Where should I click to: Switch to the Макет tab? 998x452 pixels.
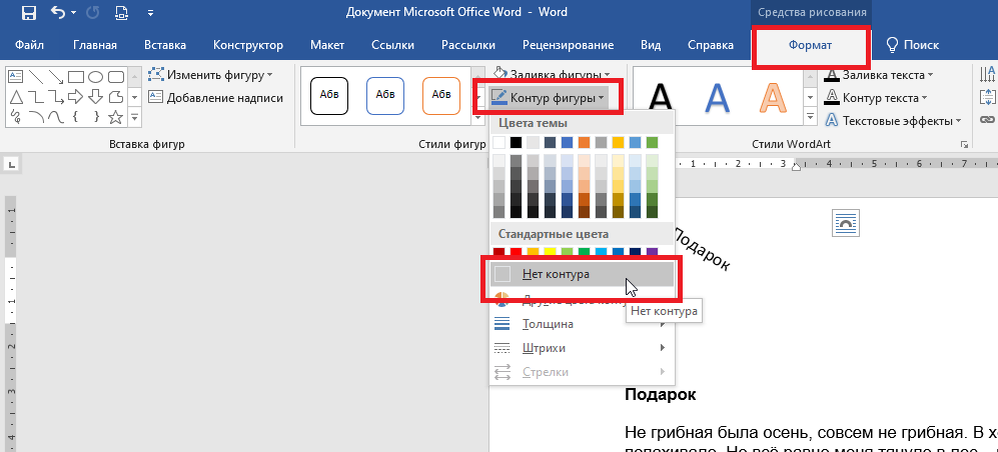pyautogui.click(x=327, y=45)
